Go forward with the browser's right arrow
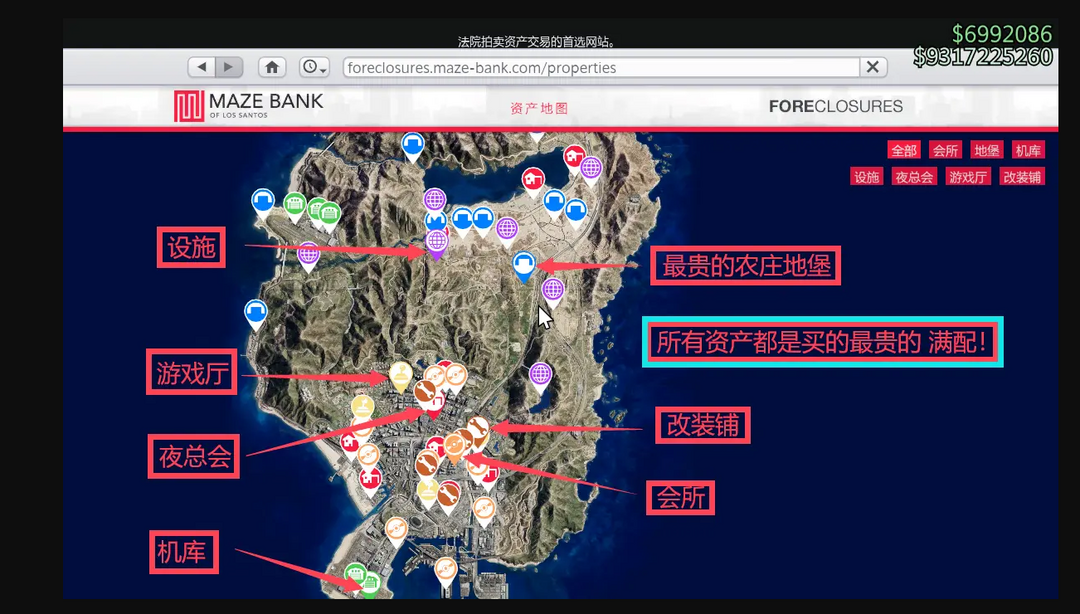This screenshot has width=1080, height=614. click(229, 67)
